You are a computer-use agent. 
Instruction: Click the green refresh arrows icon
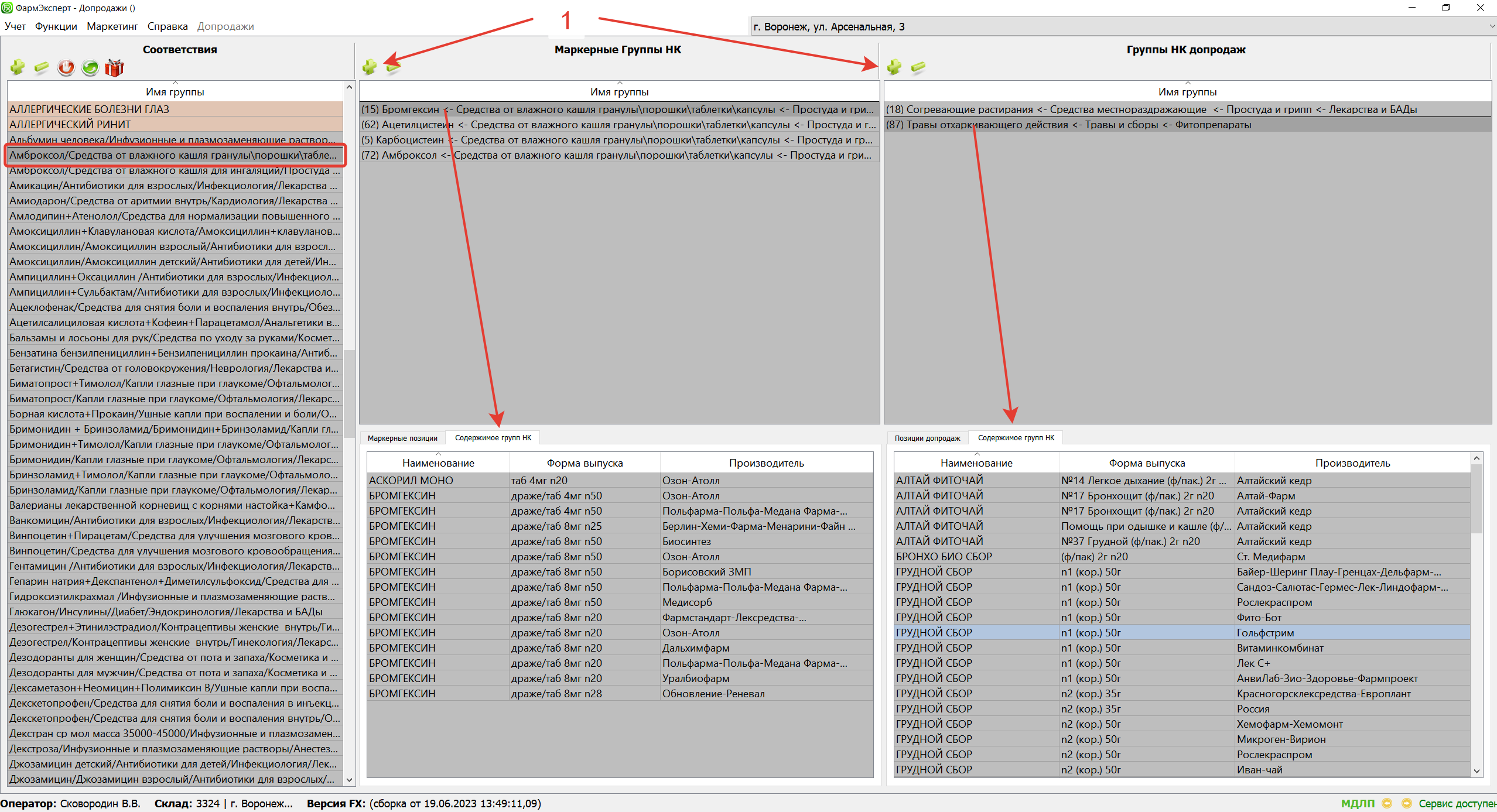[90, 68]
